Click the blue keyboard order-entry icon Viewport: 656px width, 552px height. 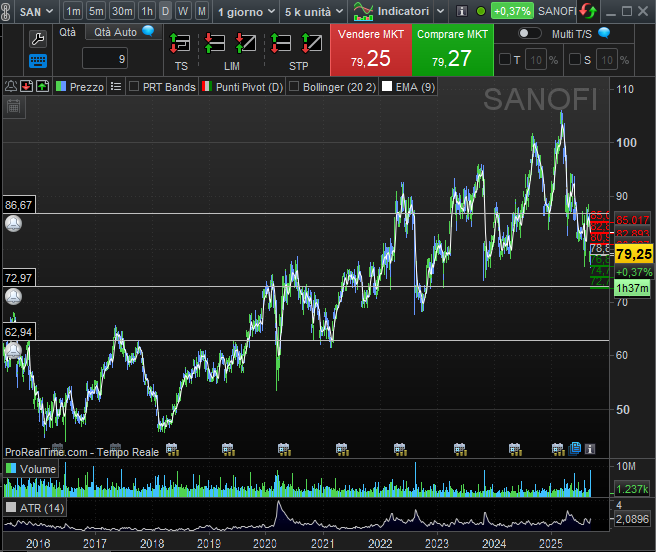tap(38, 62)
